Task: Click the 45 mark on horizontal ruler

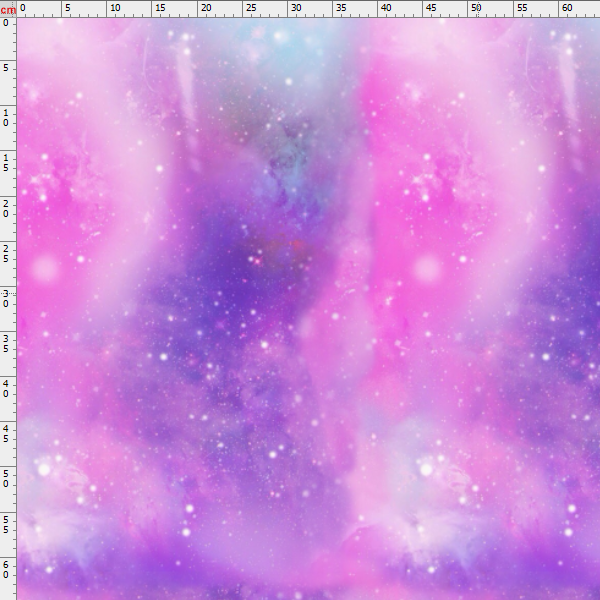Action: 431,7
